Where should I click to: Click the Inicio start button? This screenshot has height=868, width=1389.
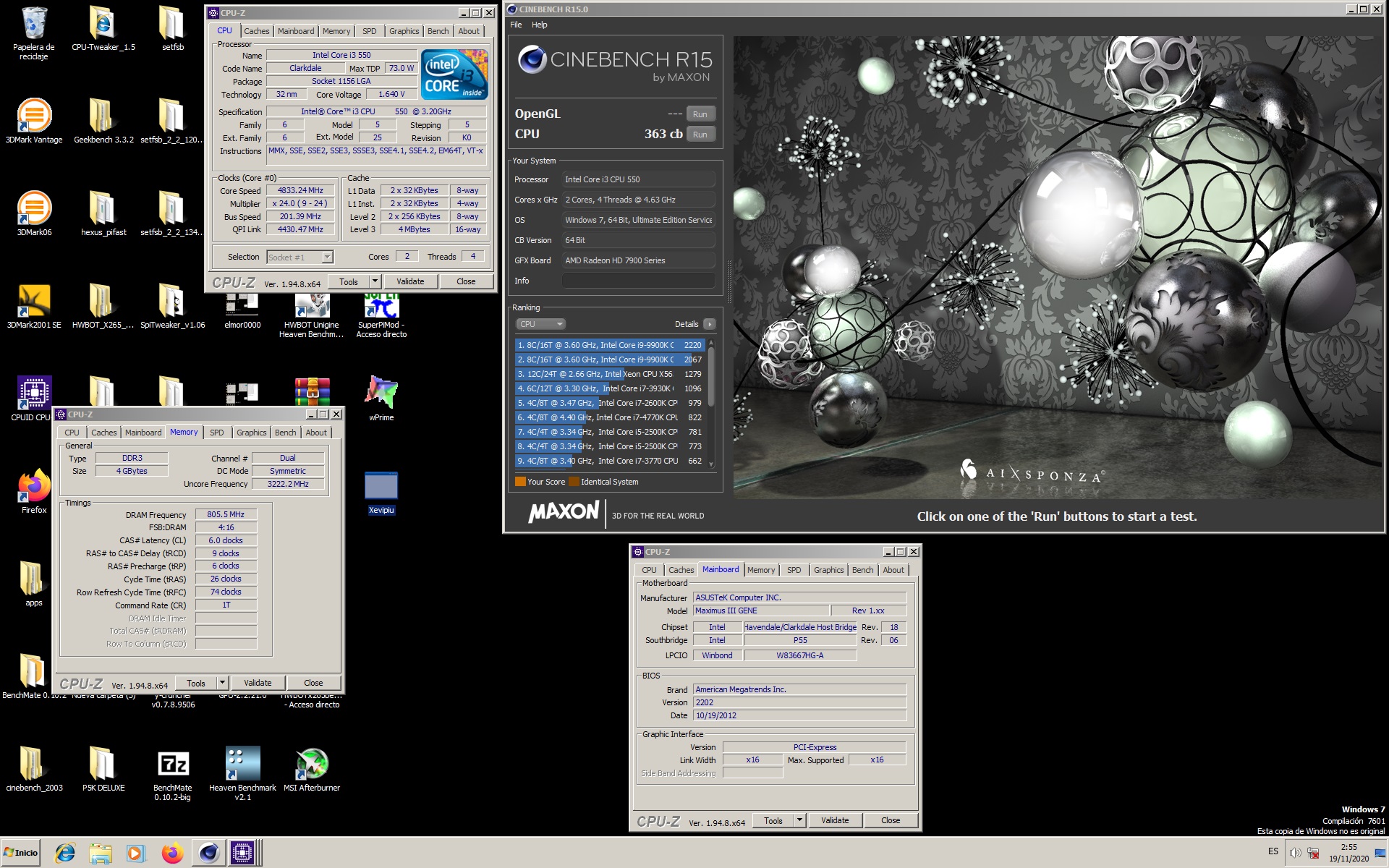pyautogui.click(x=21, y=853)
